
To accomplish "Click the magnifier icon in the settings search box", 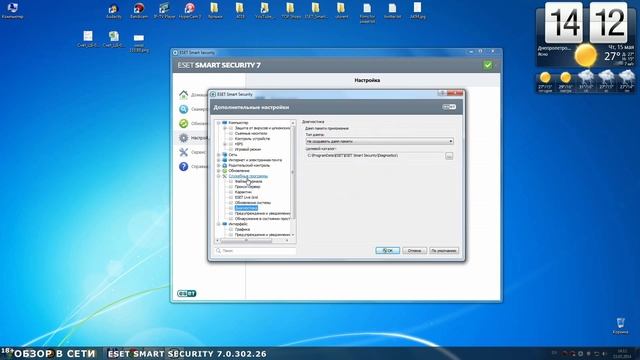I will (x=218, y=251).
